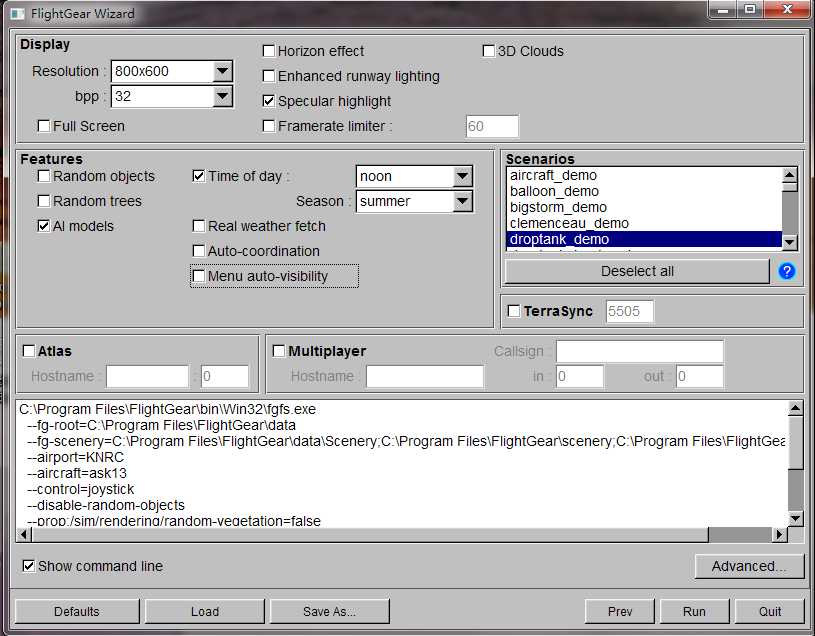
Task: Click Save As button
Action: click(x=330, y=612)
